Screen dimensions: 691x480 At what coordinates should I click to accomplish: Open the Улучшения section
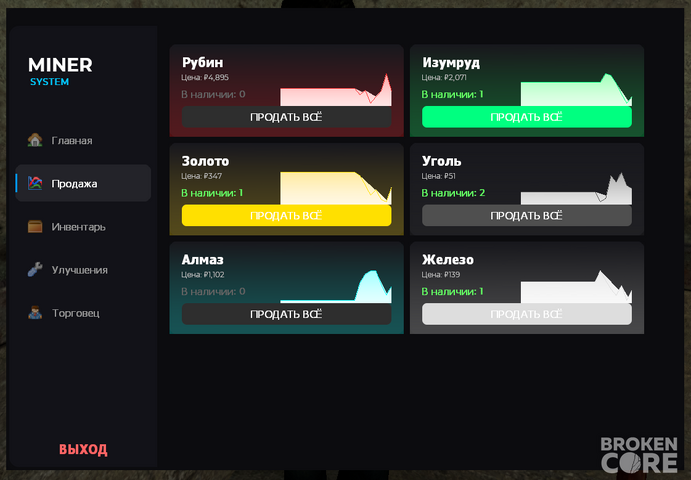point(83,269)
